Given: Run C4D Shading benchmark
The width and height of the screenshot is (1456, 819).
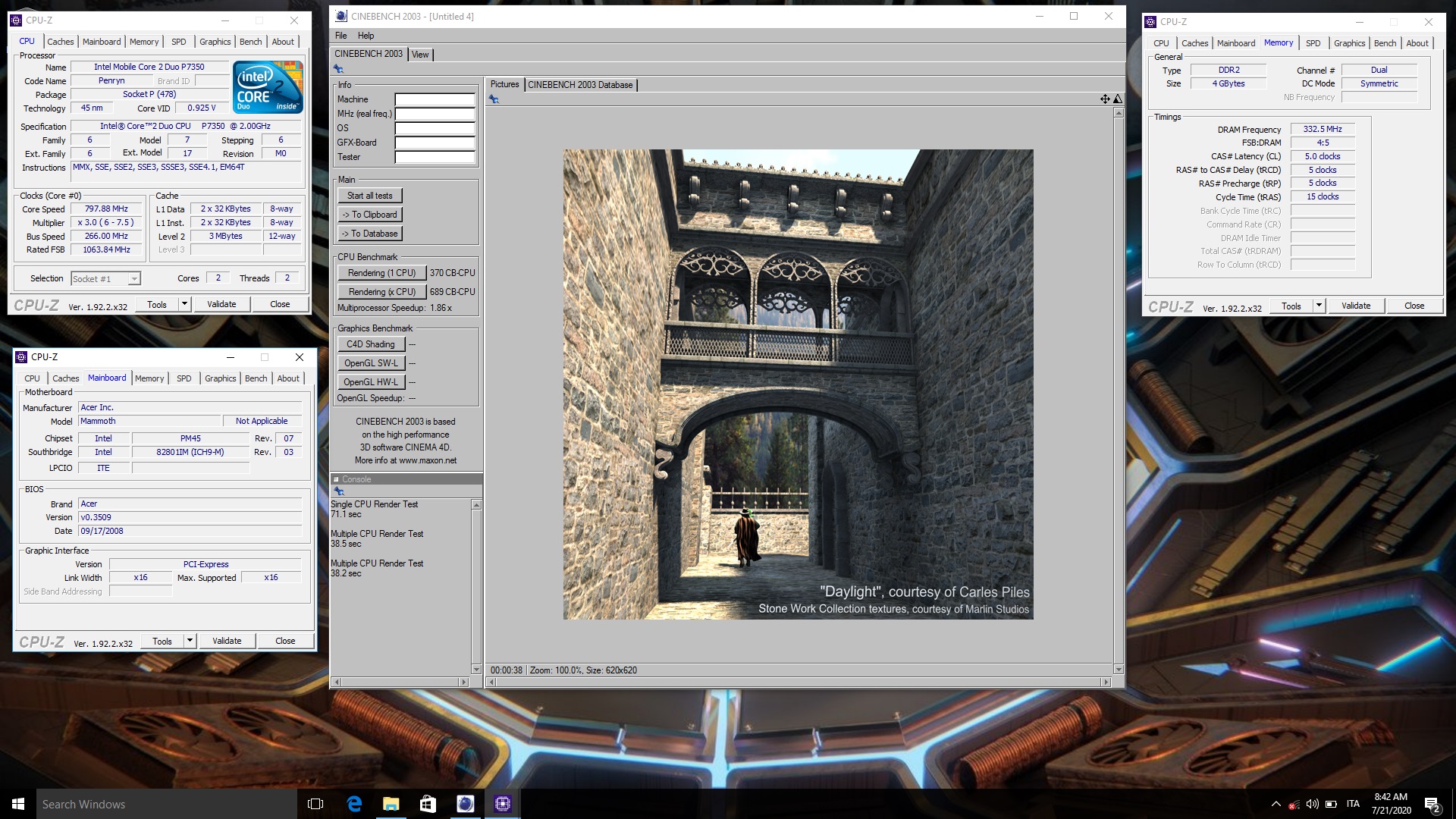Looking at the screenshot, I should click(x=371, y=344).
